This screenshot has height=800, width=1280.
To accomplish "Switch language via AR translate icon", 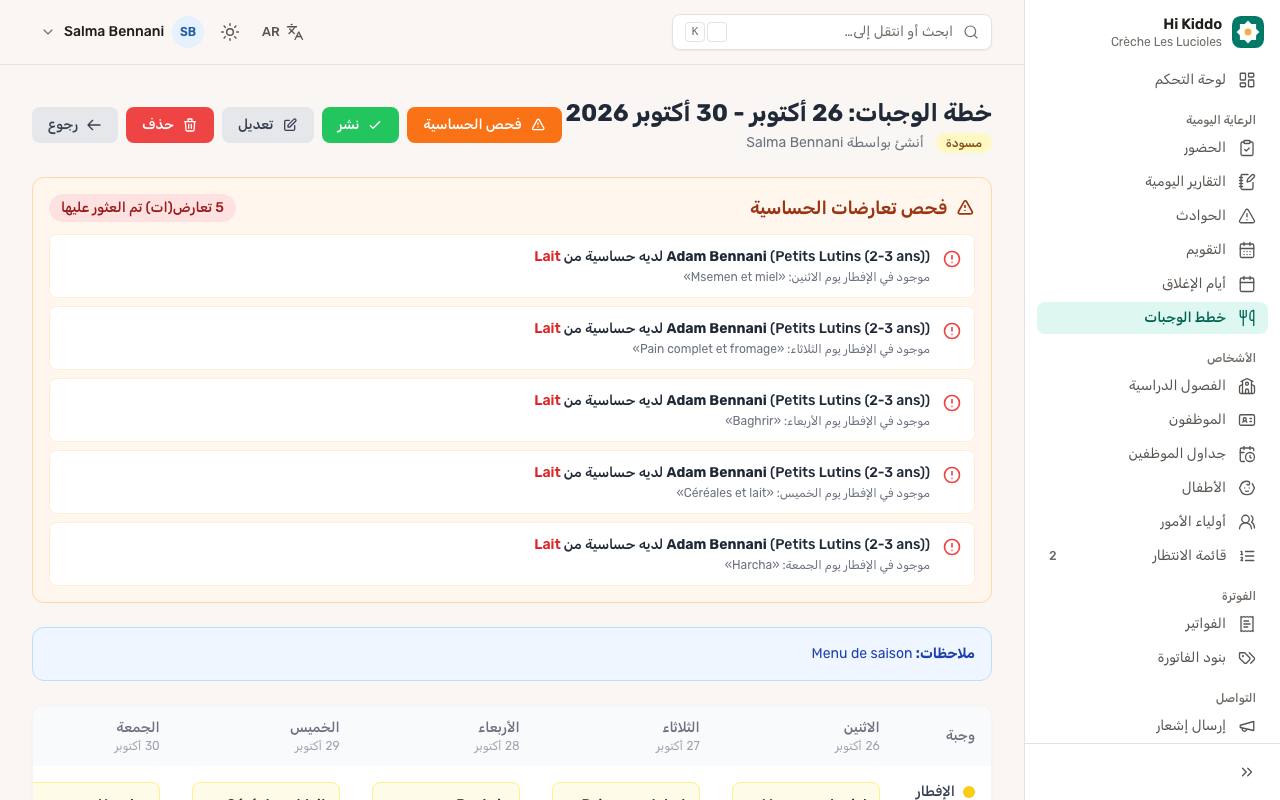I will coord(283,32).
